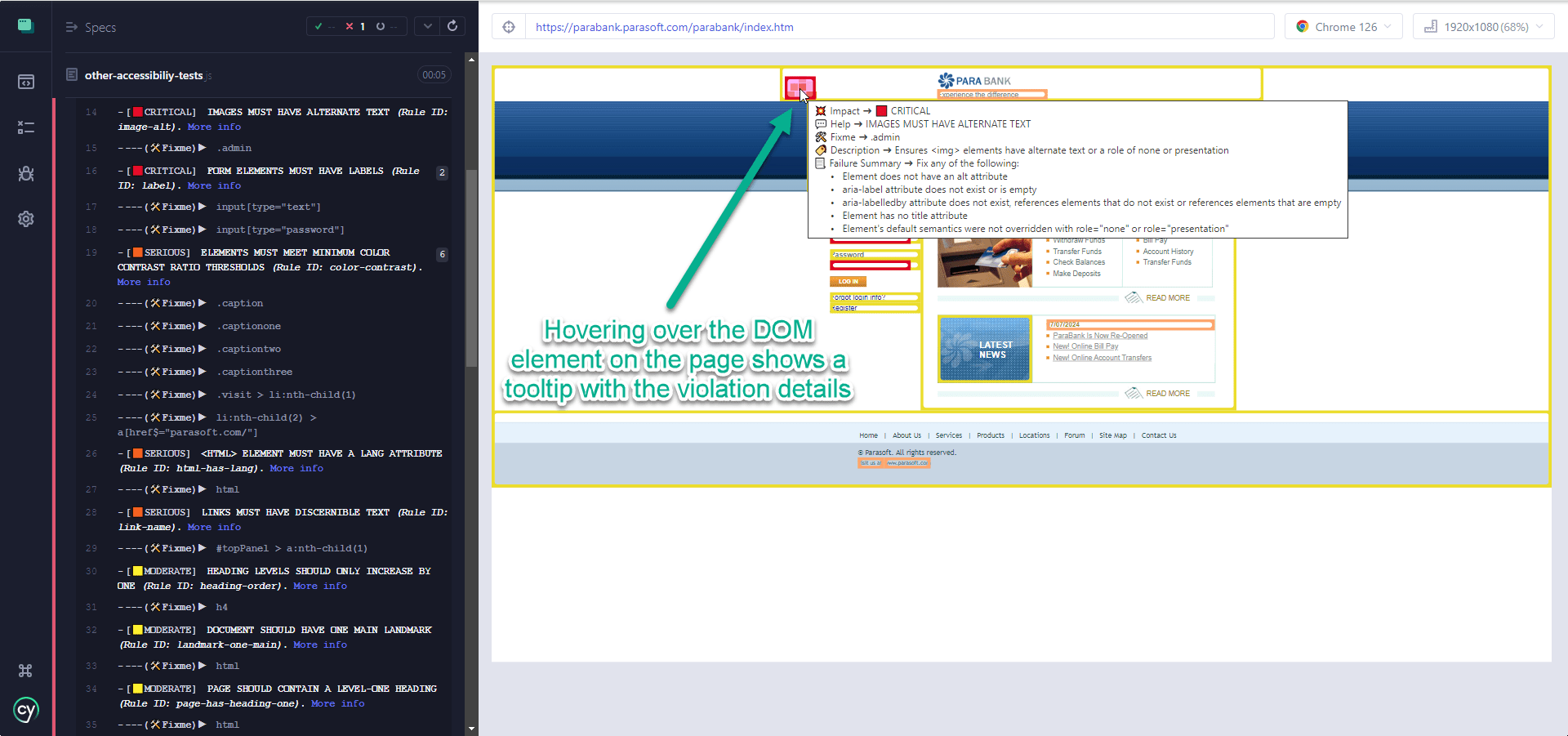Select the Fixme #topPanel > a:nth-child(1) row

[265, 548]
